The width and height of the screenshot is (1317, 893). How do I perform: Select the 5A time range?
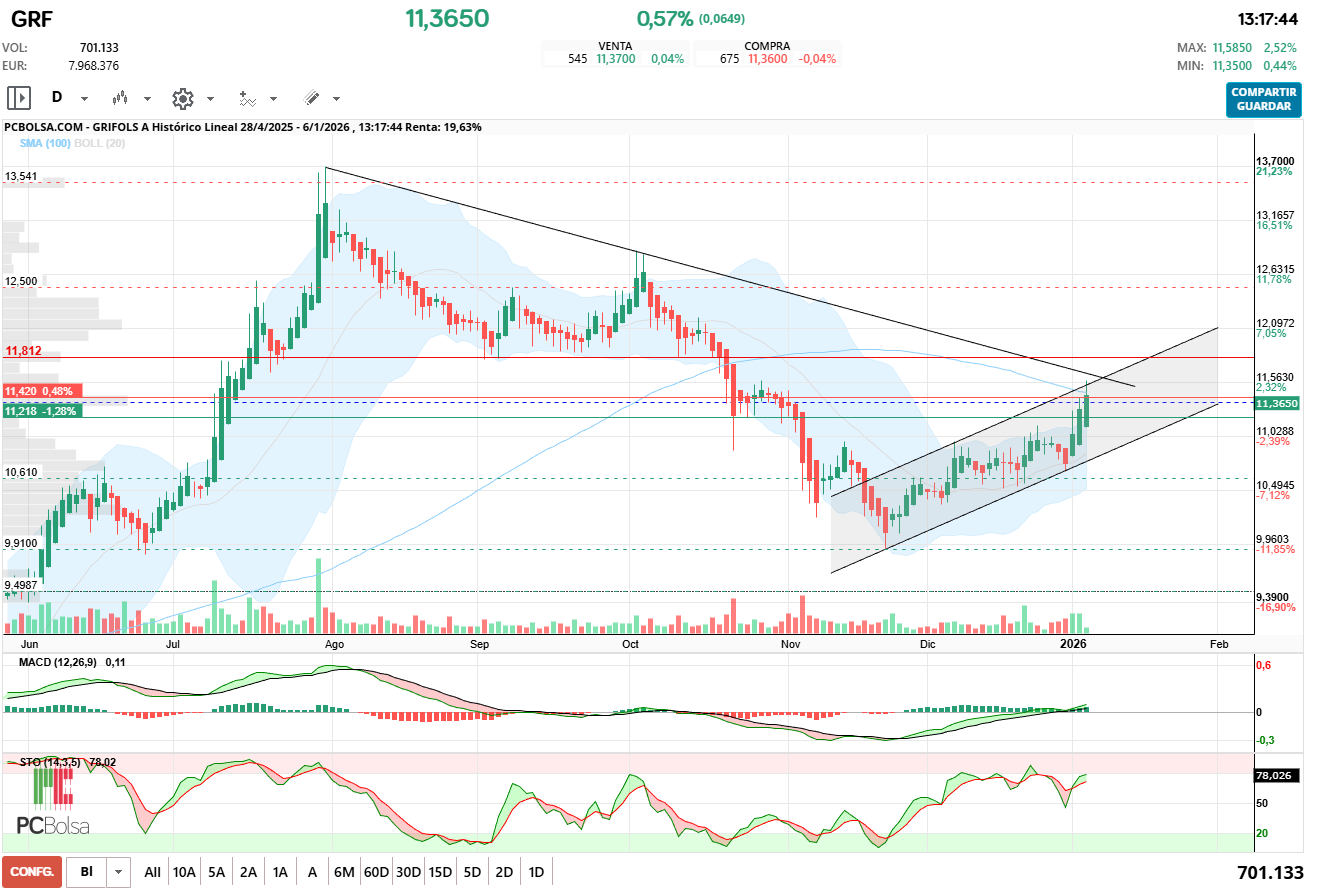pos(216,872)
